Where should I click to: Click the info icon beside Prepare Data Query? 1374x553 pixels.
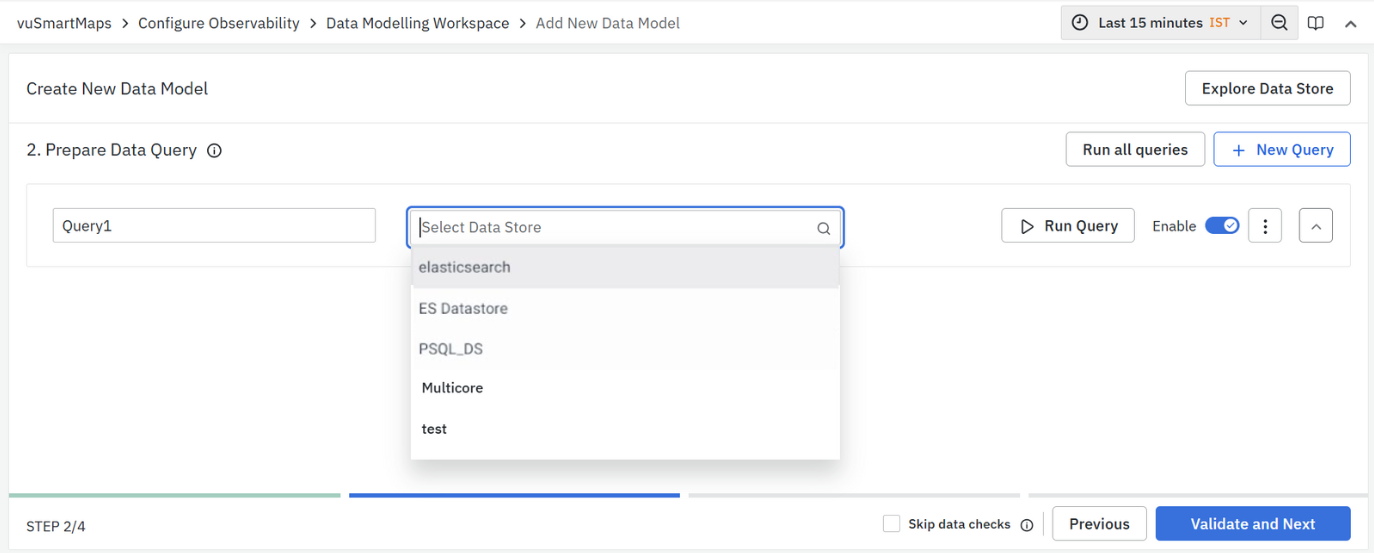click(x=214, y=151)
